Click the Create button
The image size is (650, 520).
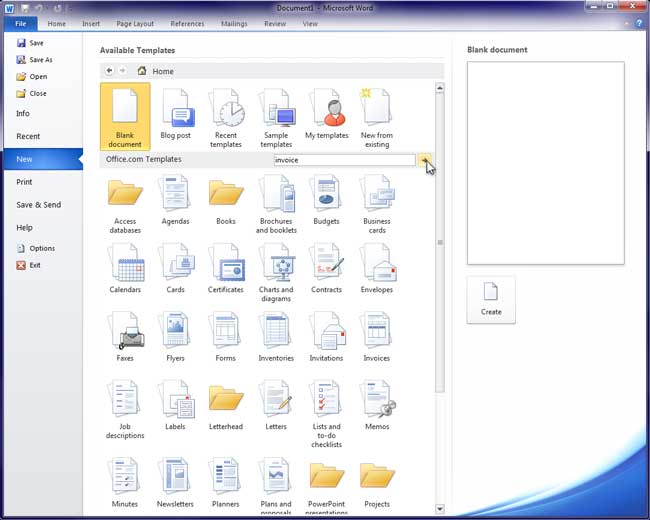(491, 300)
